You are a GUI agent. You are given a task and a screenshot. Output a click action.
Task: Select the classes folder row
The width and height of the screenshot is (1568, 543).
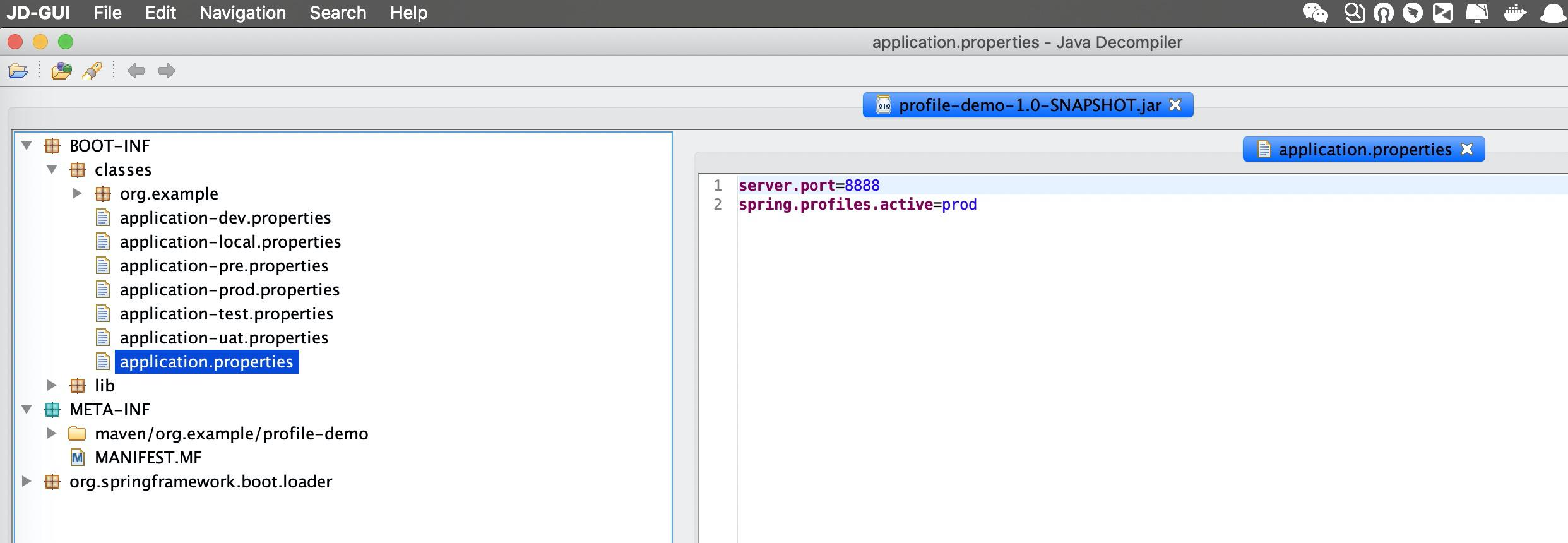(x=123, y=170)
